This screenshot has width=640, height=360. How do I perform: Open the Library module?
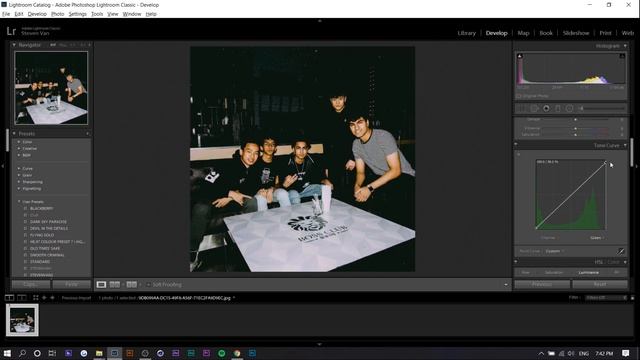[x=467, y=33]
